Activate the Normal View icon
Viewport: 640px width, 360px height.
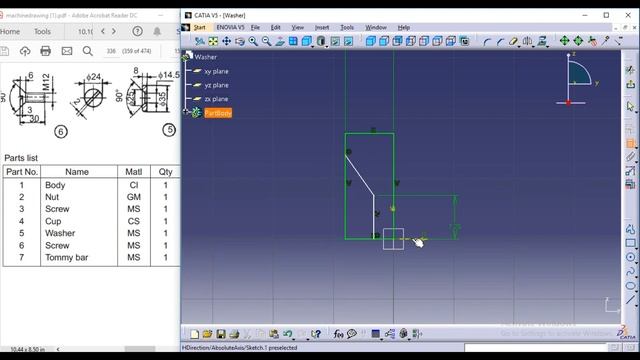280,41
